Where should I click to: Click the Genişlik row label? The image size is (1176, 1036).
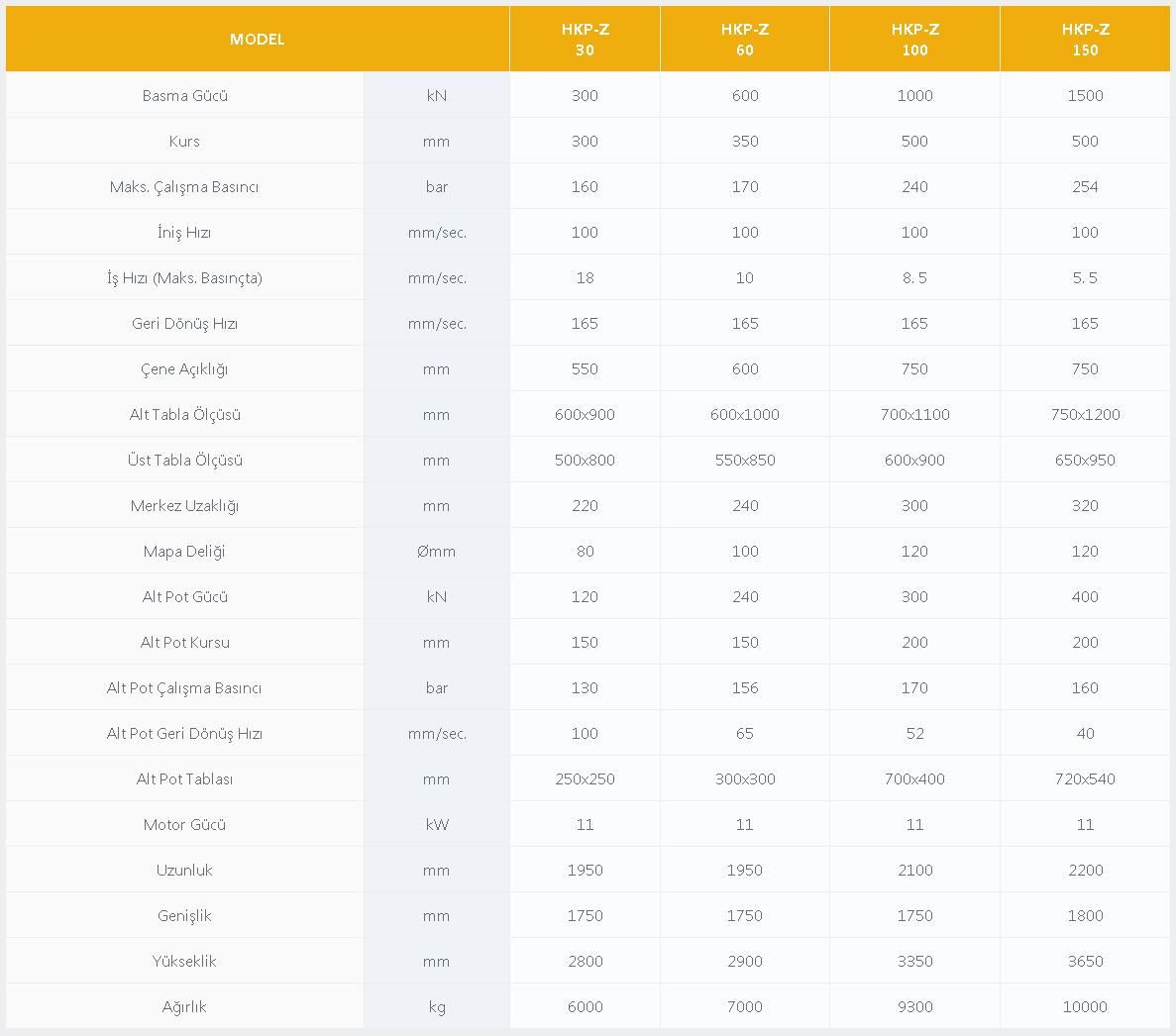[x=184, y=915]
